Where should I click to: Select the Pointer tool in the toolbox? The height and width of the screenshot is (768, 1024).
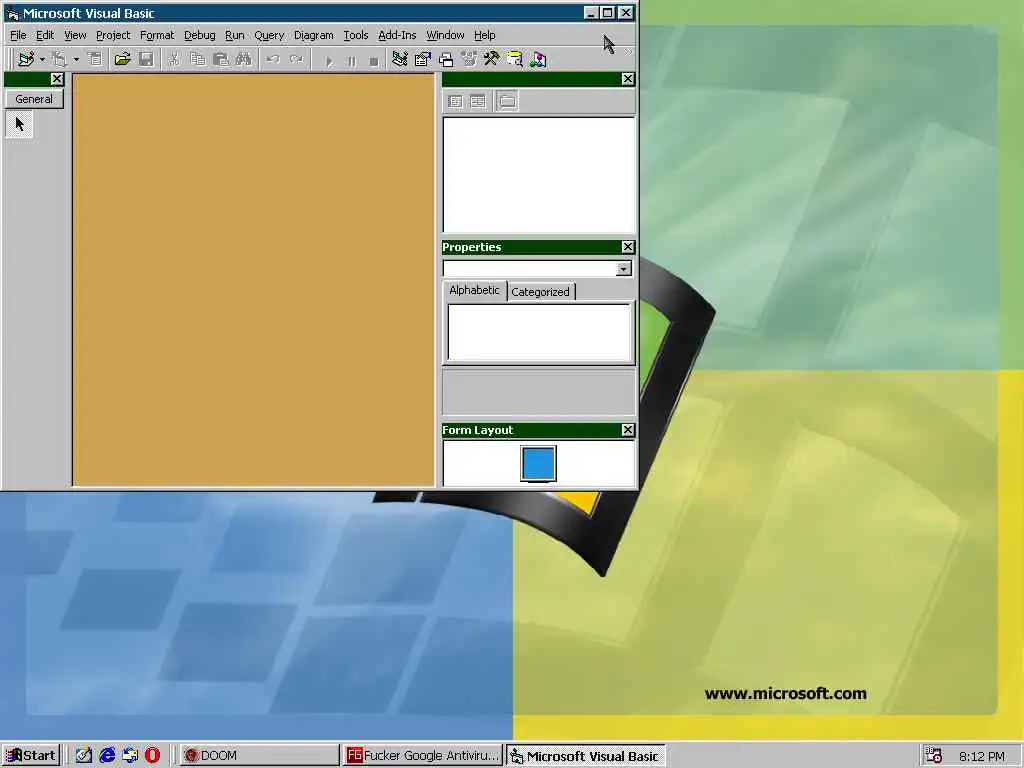pos(19,124)
